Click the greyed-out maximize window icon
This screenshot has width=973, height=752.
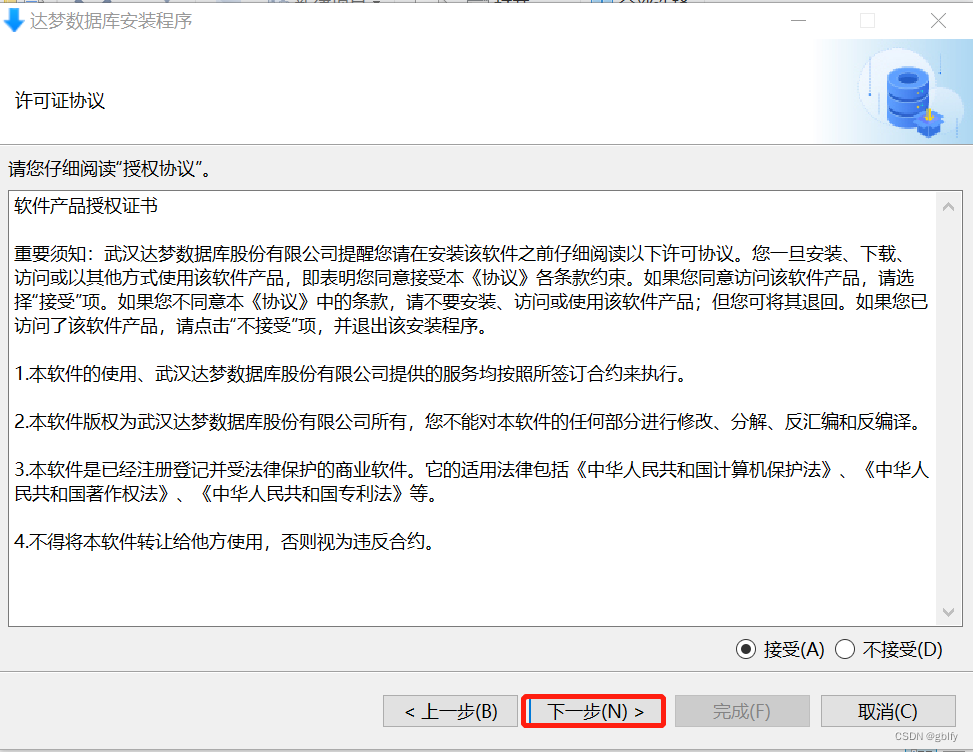868,20
